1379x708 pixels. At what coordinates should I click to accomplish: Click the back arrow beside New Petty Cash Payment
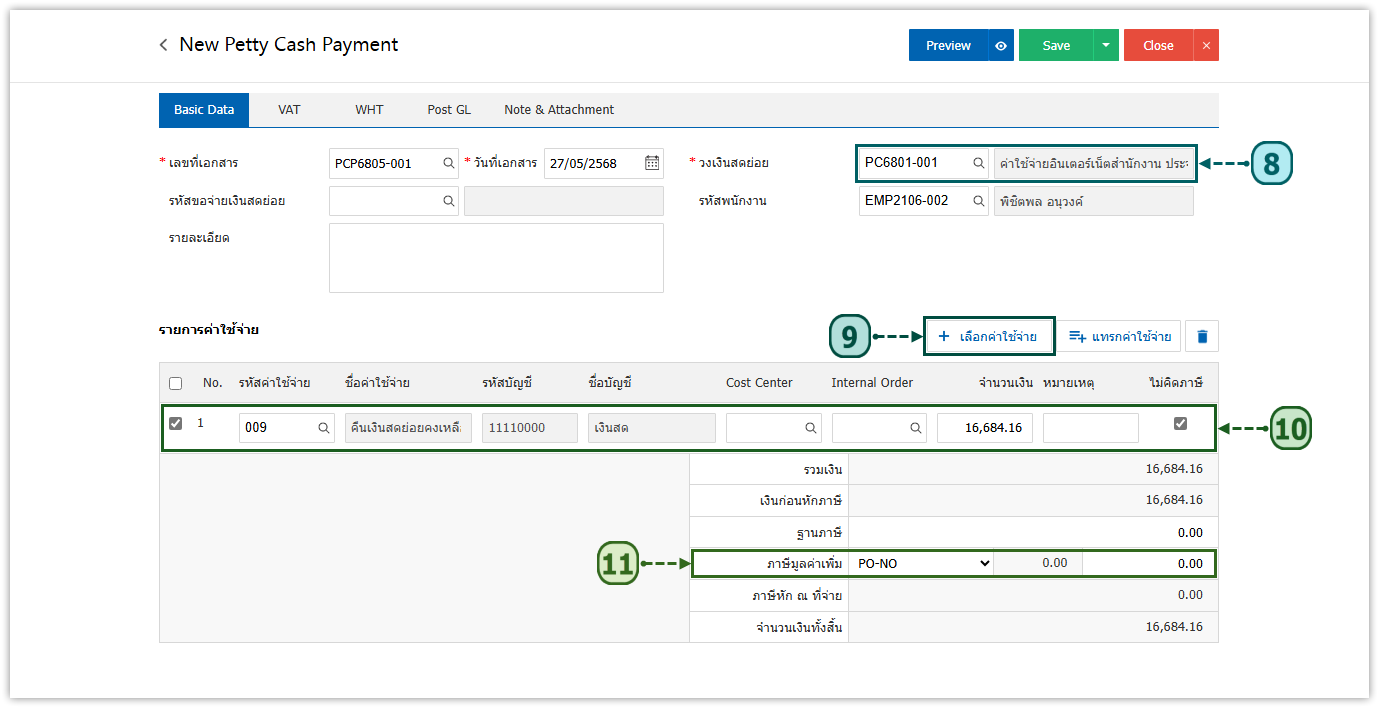pyautogui.click(x=163, y=45)
